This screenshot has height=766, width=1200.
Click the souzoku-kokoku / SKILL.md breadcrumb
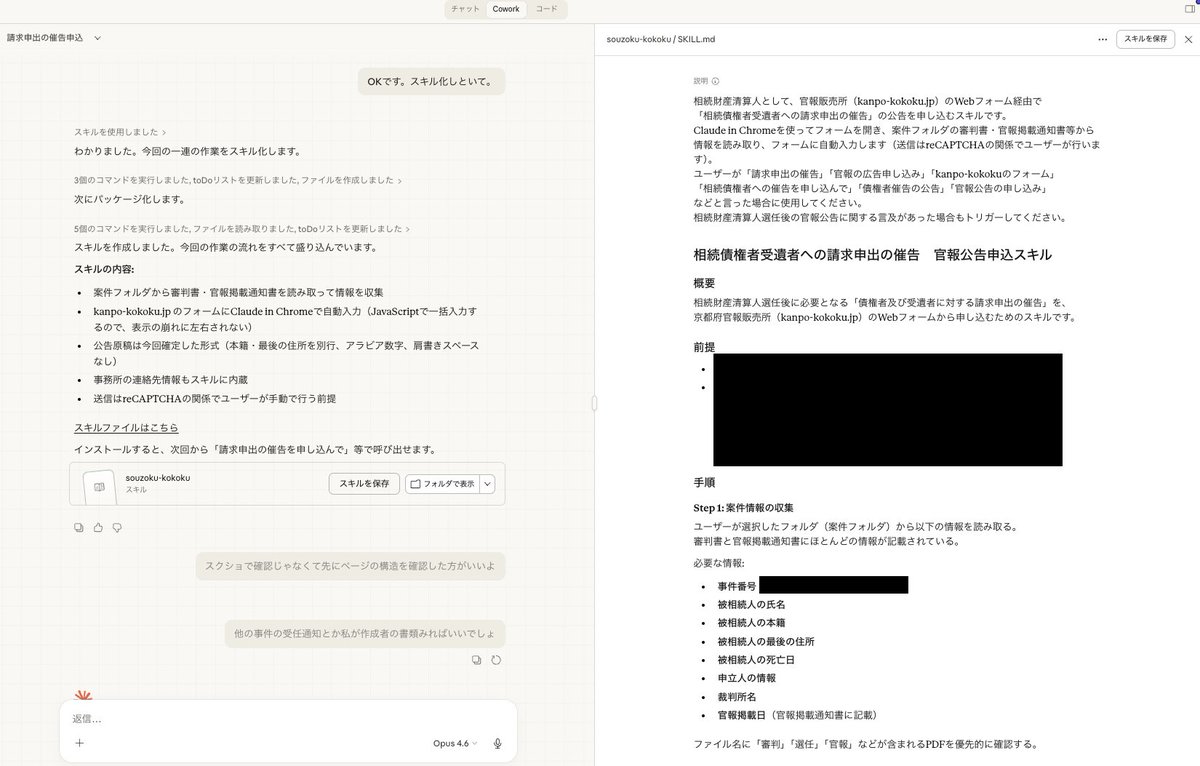(660, 39)
